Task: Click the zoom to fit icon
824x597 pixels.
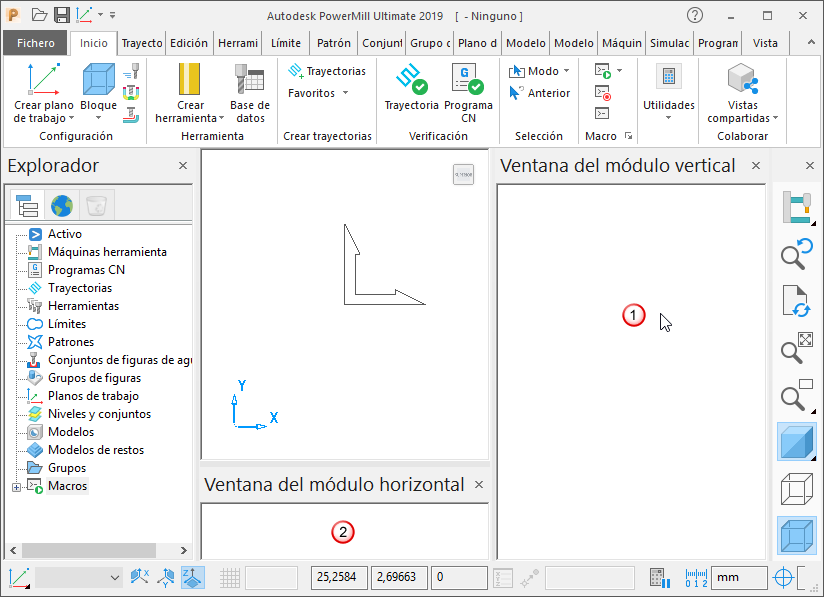Action: pos(797,347)
